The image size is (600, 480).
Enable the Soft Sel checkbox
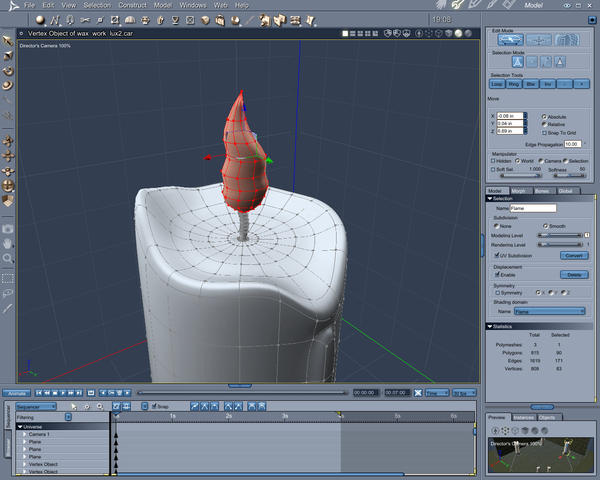(x=493, y=169)
